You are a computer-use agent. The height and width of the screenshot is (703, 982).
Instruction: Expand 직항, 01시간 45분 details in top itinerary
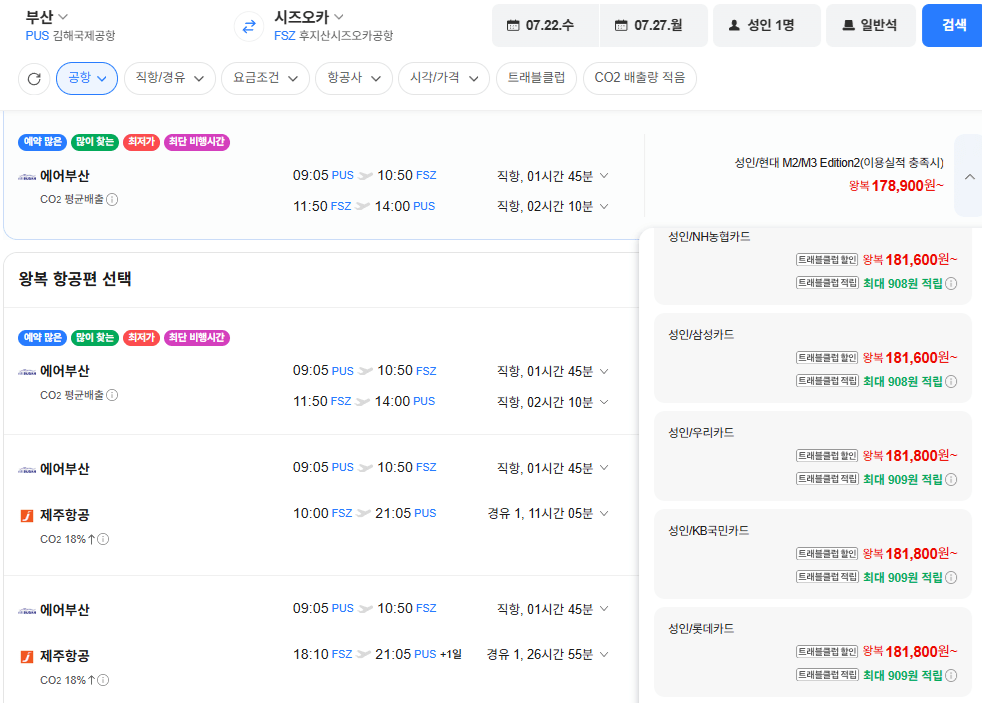604,176
